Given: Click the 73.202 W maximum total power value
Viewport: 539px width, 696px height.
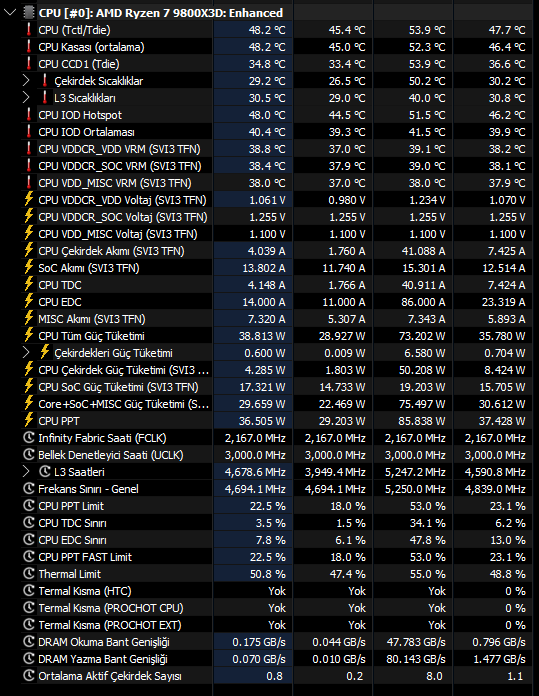Looking at the screenshot, I should (x=422, y=336).
